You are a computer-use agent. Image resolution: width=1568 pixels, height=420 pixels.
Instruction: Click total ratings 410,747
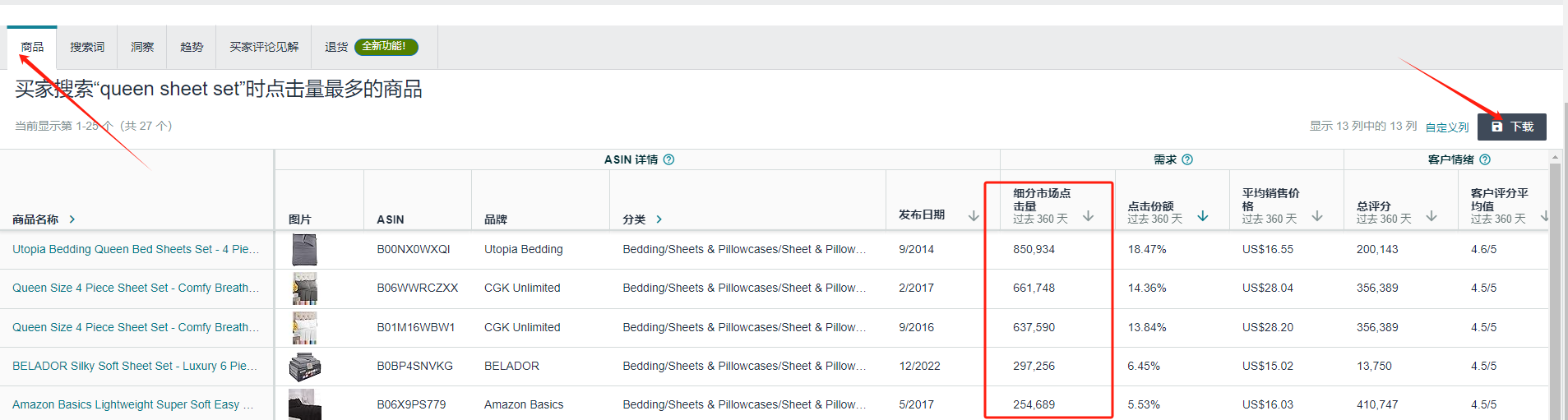[1377, 404]
